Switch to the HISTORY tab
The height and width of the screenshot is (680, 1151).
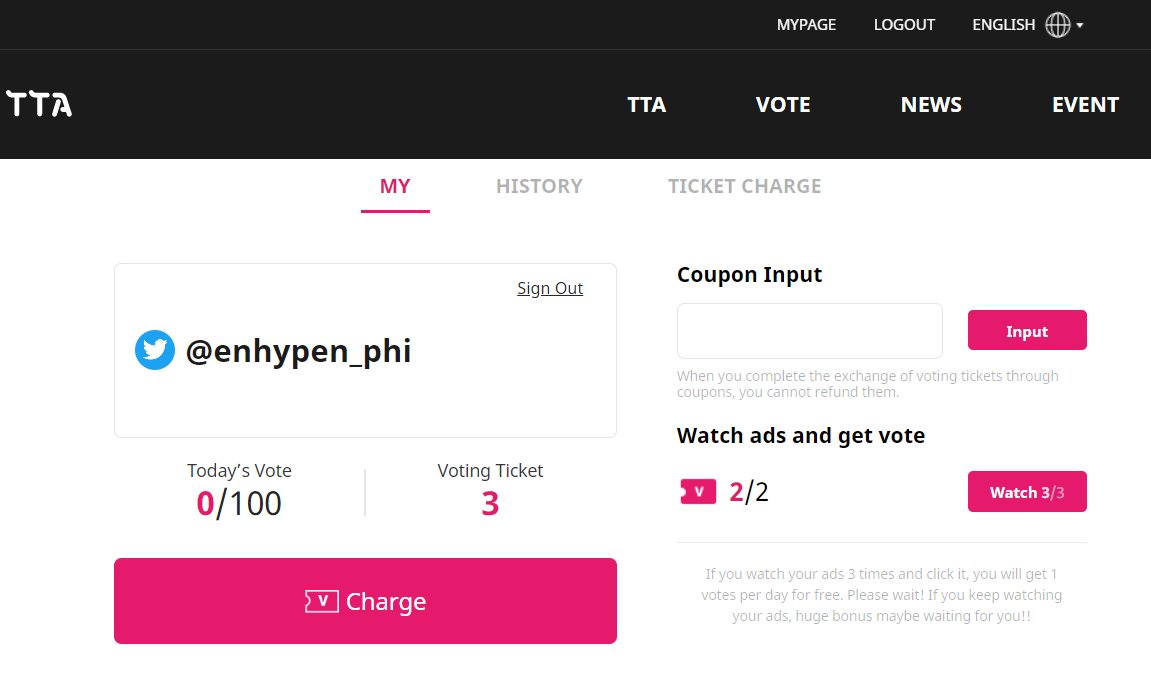(x=540, y=187)
